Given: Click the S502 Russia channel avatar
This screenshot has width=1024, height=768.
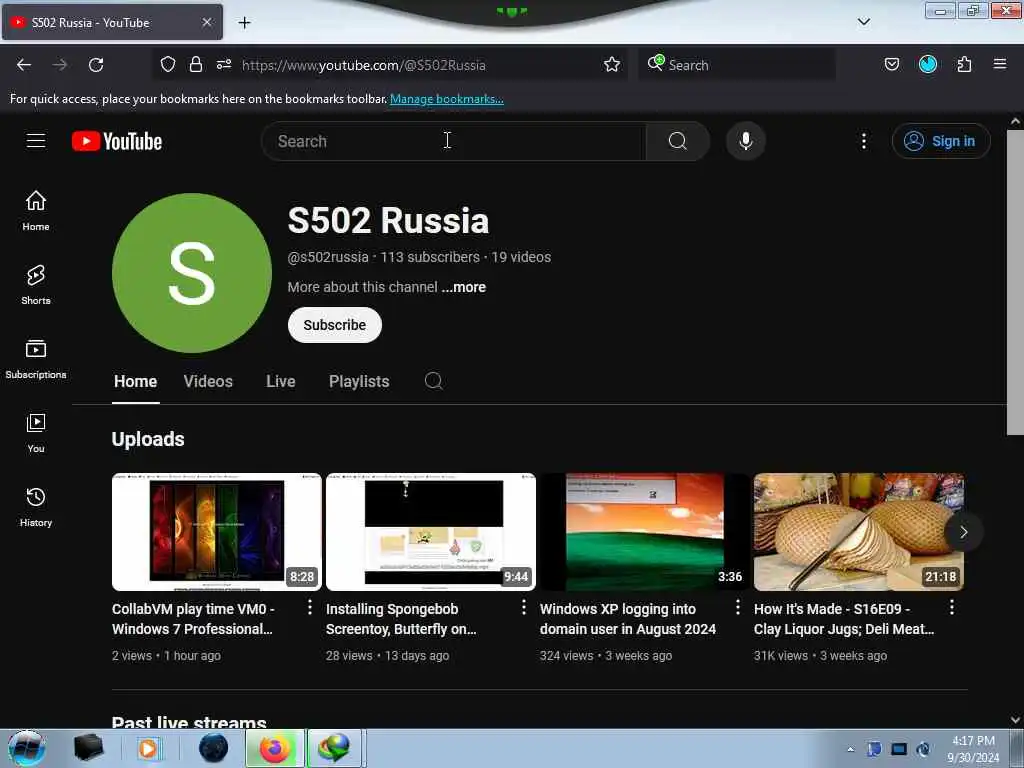Looking at the screenshot, I should 192,273.
